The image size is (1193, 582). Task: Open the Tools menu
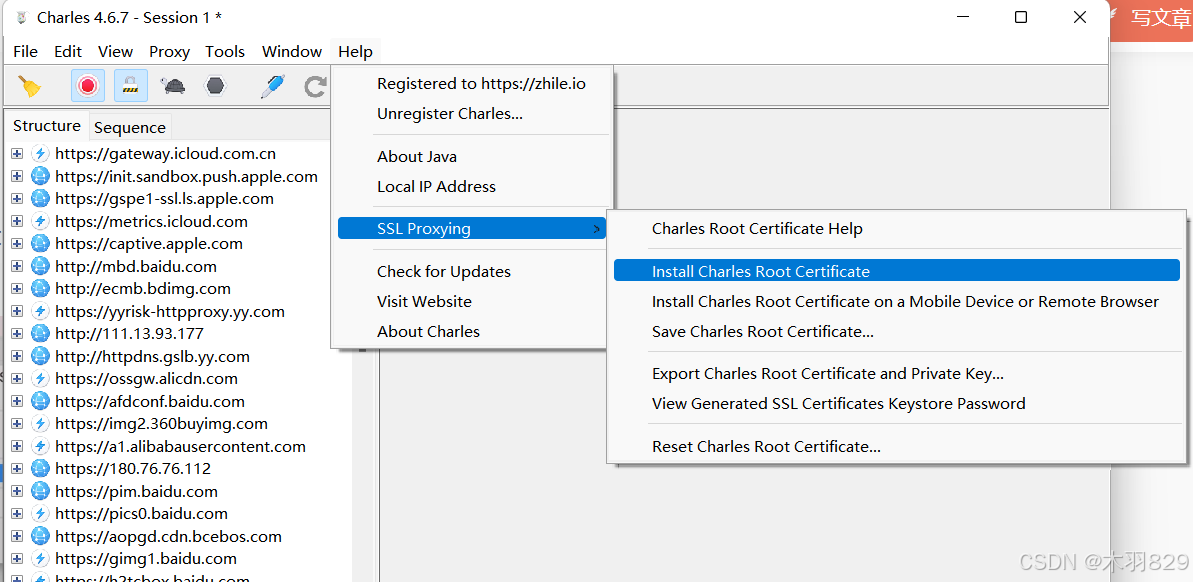coord(224,52)
